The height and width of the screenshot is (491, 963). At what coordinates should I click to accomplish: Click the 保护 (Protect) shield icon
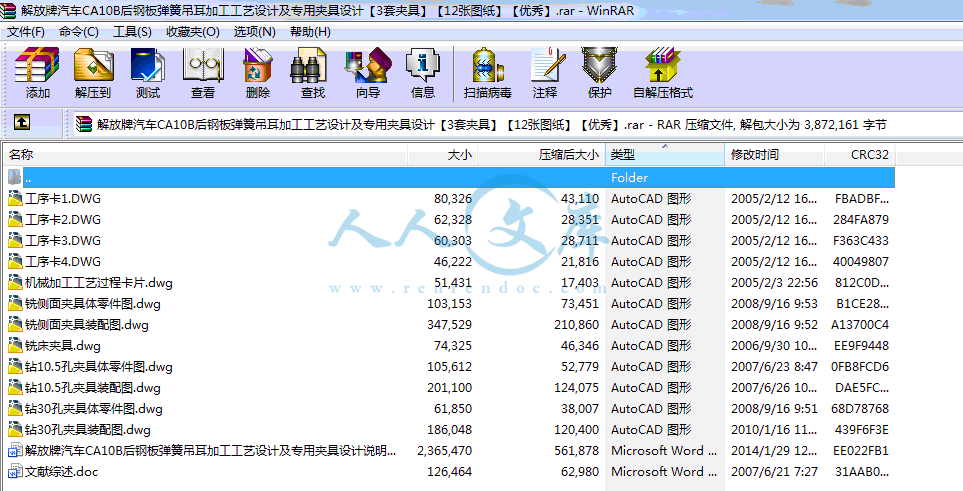[x=599, y=65]
